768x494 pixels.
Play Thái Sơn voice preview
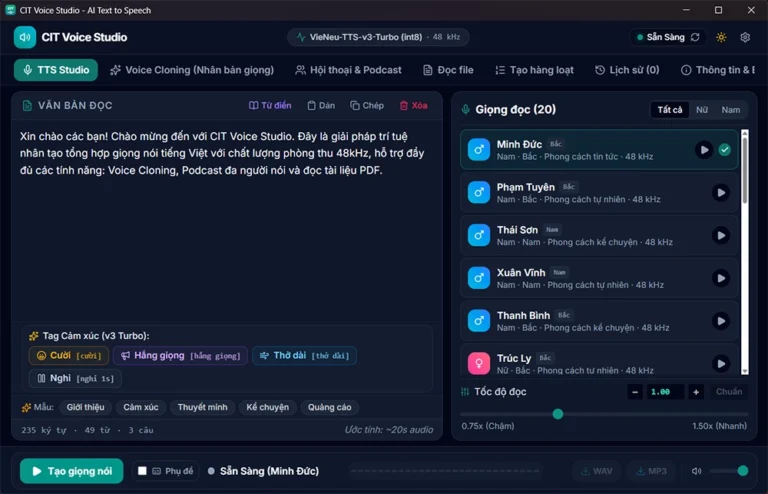pyautogui.click(x=721, y=235)
